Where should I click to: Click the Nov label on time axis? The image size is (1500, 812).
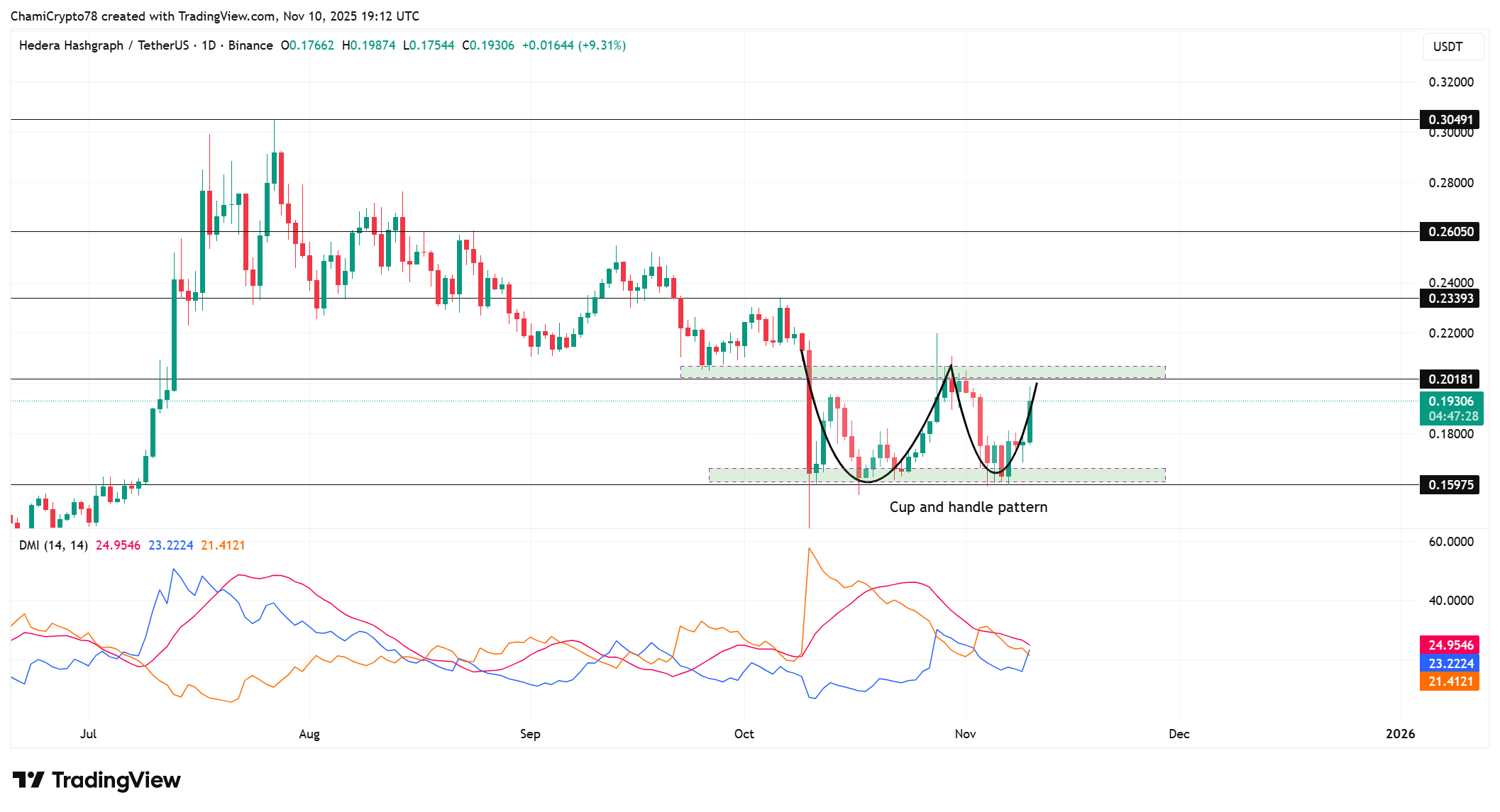[965, 734]
